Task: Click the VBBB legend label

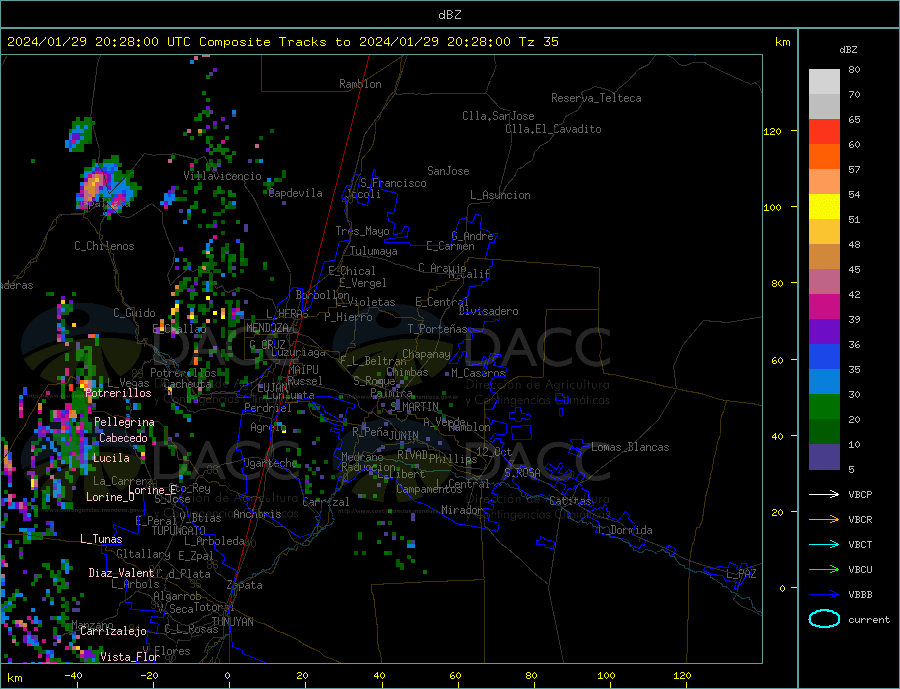Action: tap(860, 594)
